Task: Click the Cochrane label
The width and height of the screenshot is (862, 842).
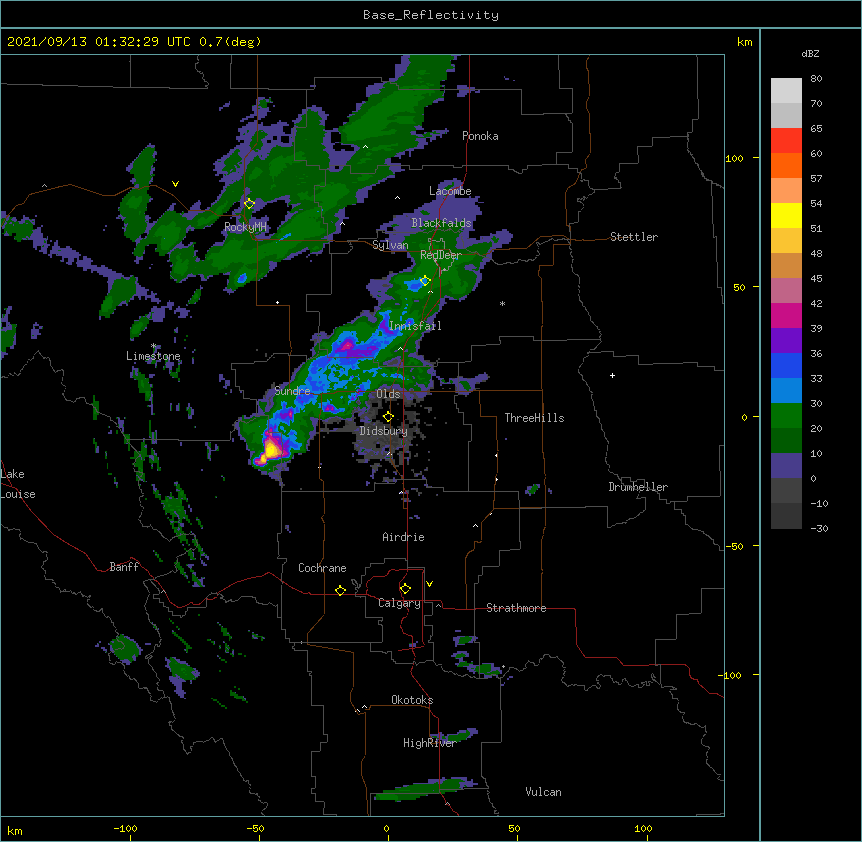Action: pyautogui.click(x=322, y=568)
